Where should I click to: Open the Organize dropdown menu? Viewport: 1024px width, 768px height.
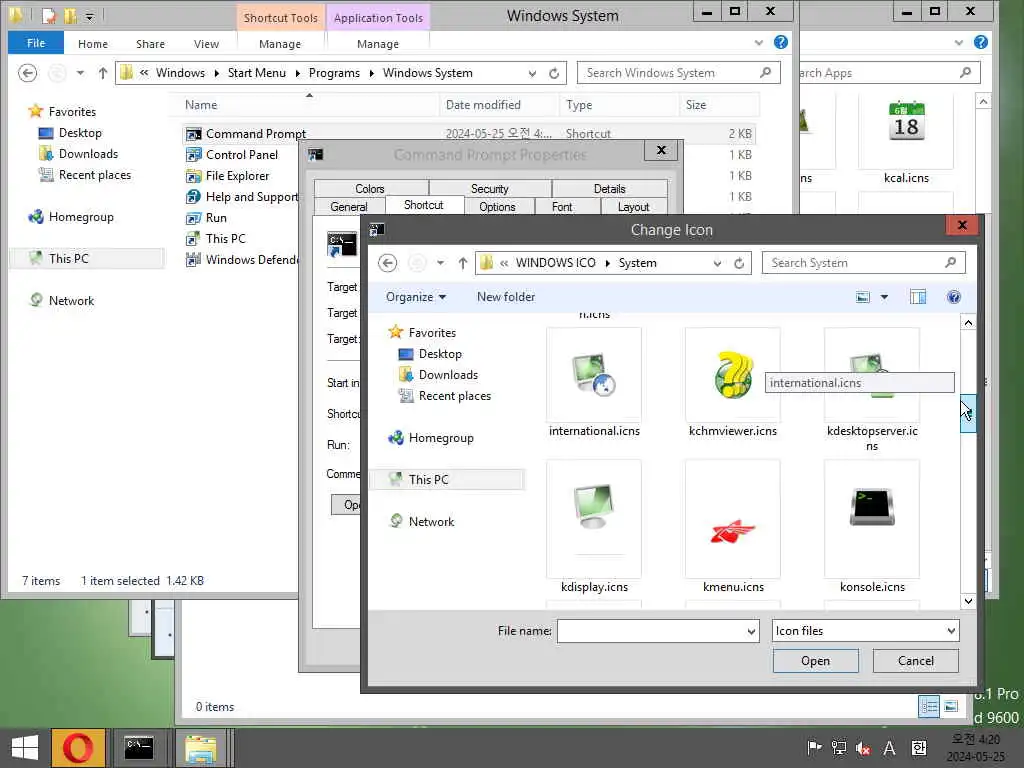tap(416, 297)
